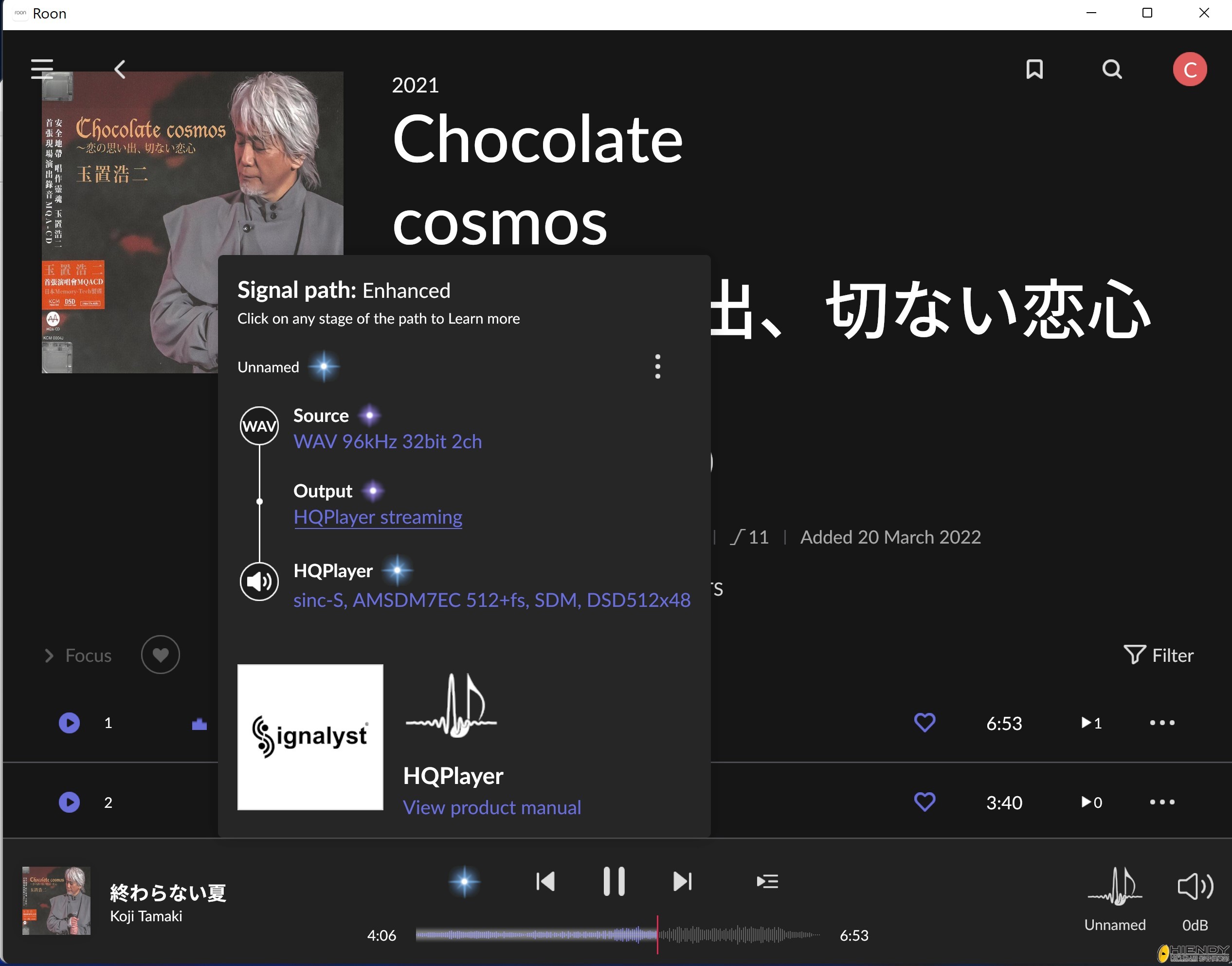This screenshot has width=1232, height=966.
Task: Open the bookmarks icon
Action: [x=1034, y=69]
